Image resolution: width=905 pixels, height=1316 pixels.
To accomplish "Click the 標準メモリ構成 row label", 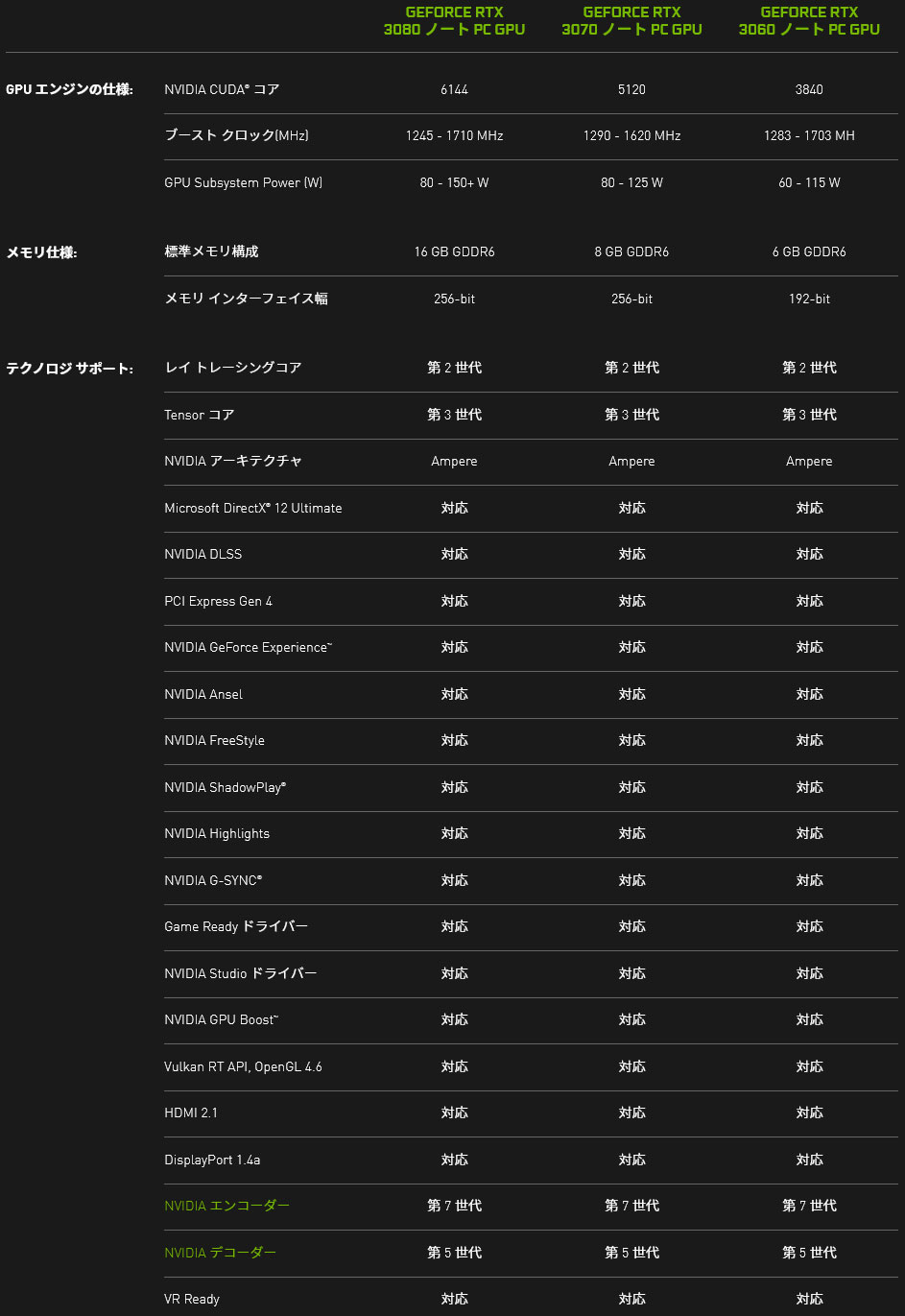I will point(211,251).
